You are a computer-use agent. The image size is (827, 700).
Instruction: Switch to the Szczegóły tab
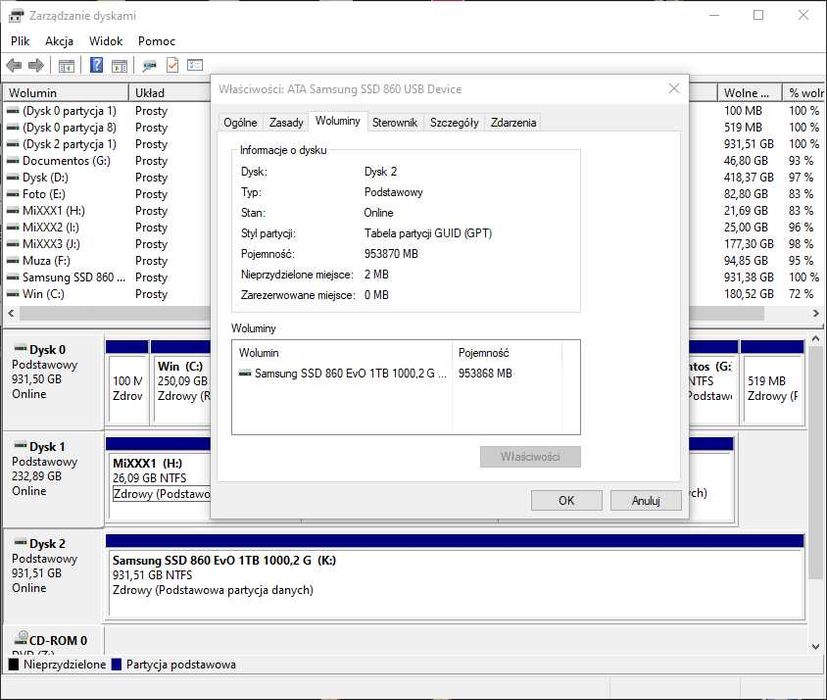(x=454, y=122)
